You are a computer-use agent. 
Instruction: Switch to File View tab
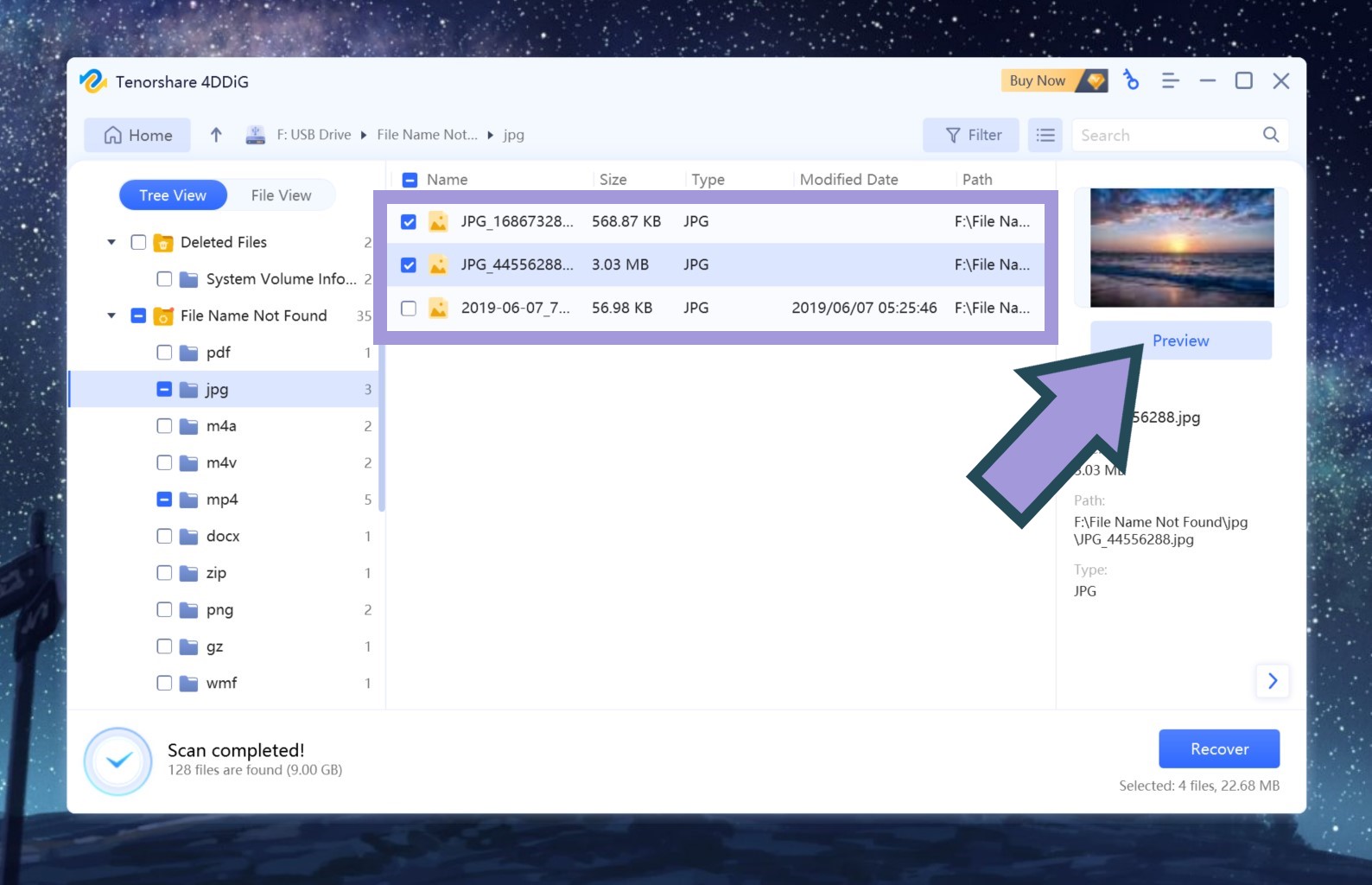point(282,195)
